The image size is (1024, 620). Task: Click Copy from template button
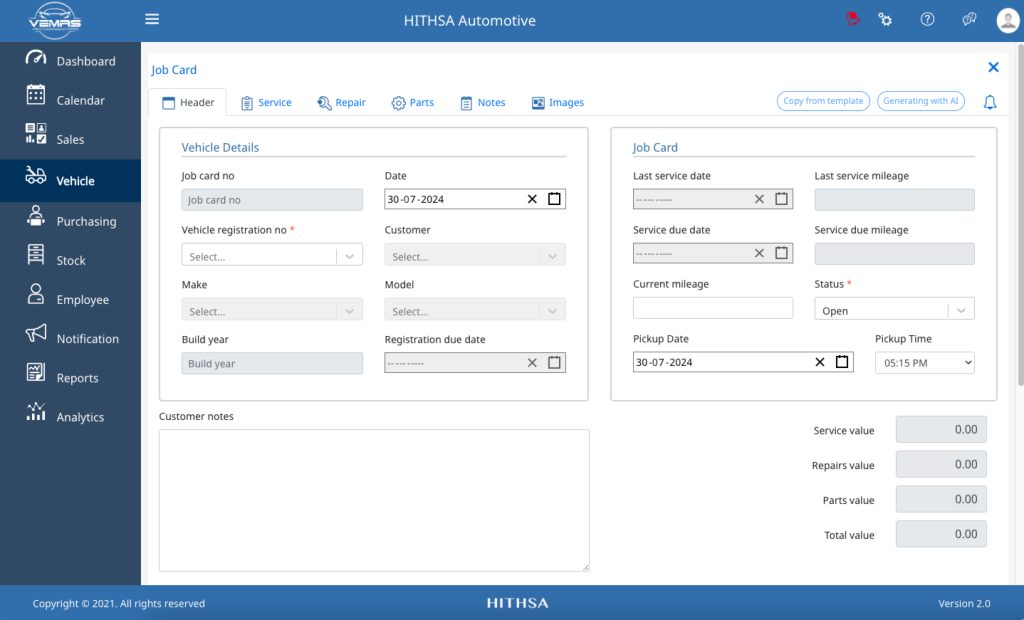(823, 101)
